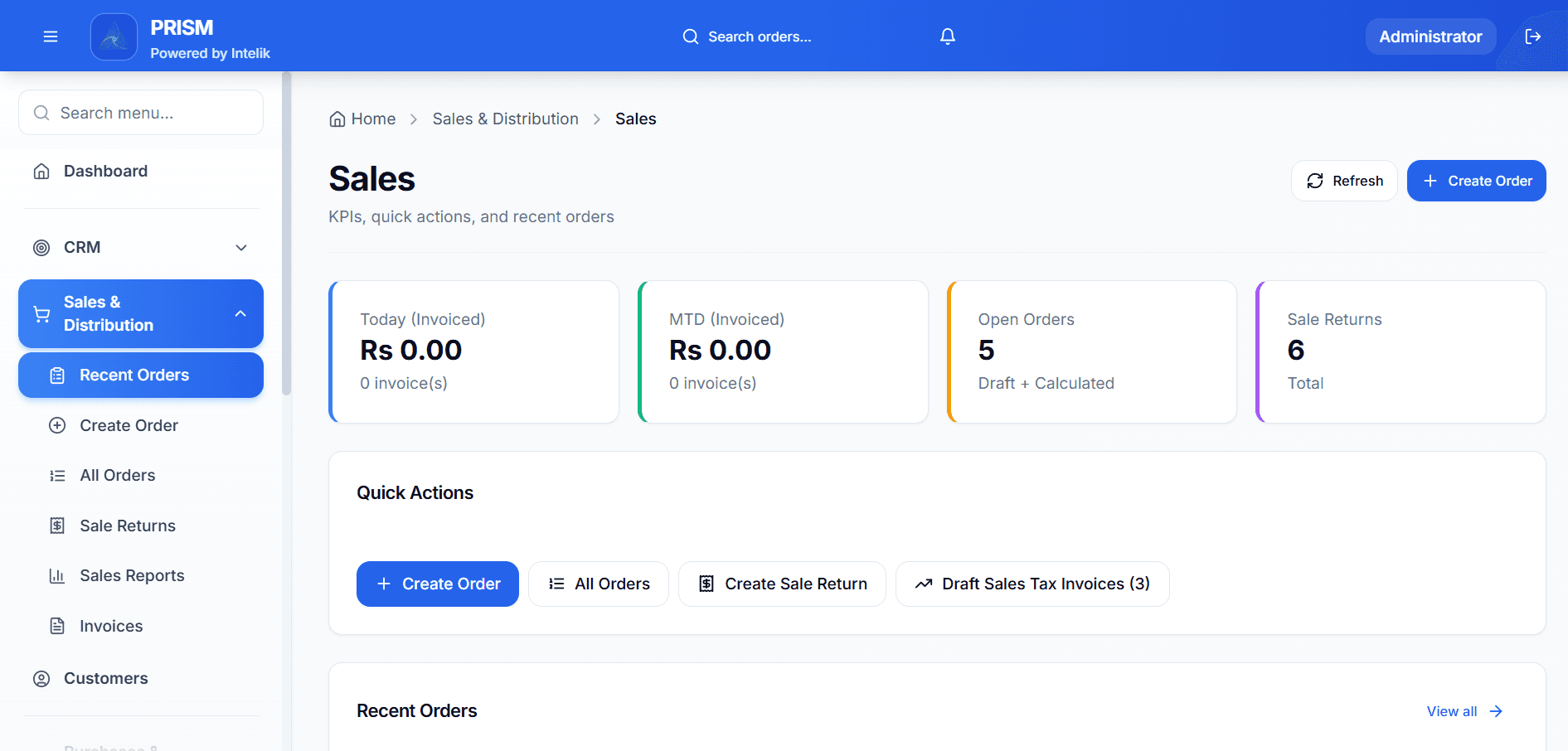This screenshot has width=1568, height=751.
Task: Click the logout icon
Action: [1532, 36]
